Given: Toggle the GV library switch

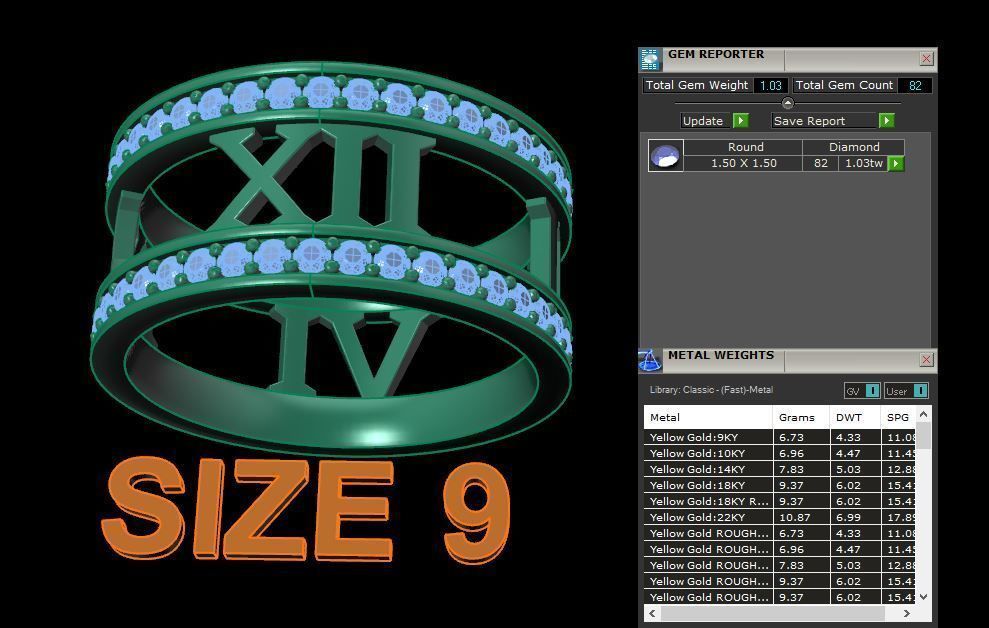Looking at the screenshot, I should (x=872, y=391).
